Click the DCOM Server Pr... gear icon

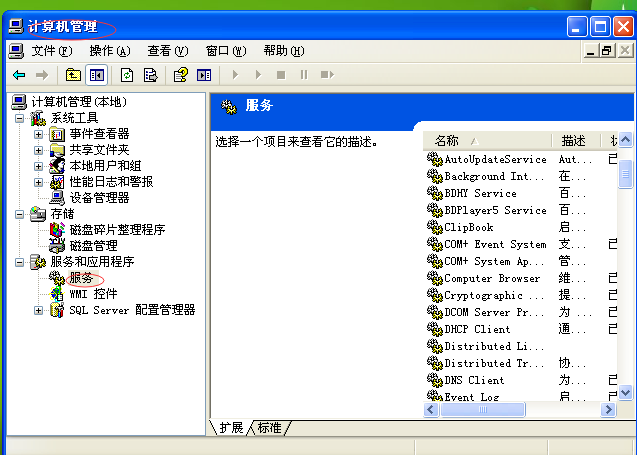click(x=434, y=312)
